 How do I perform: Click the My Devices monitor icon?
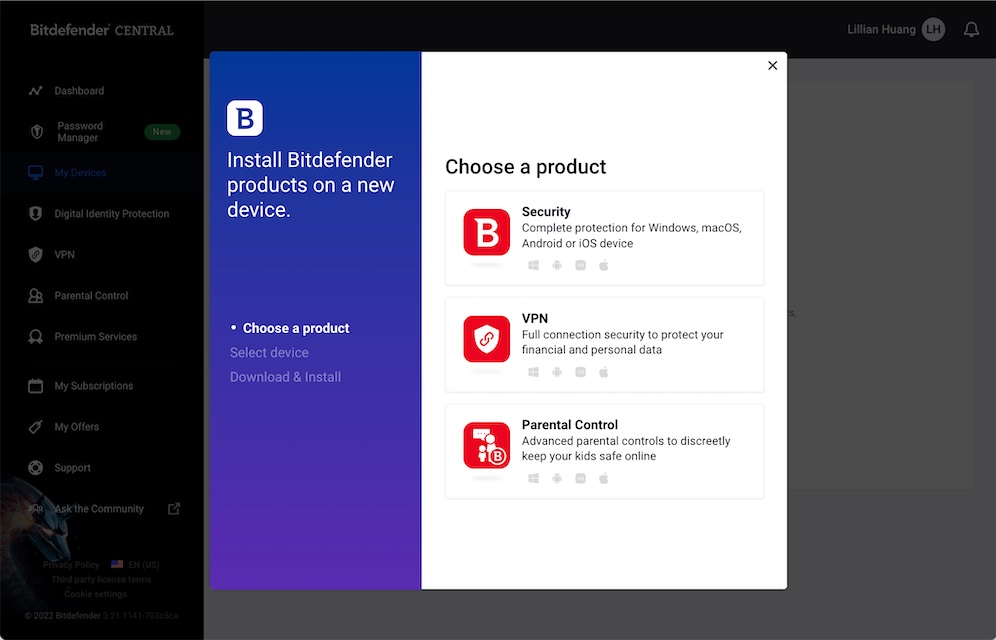(36, 173)
